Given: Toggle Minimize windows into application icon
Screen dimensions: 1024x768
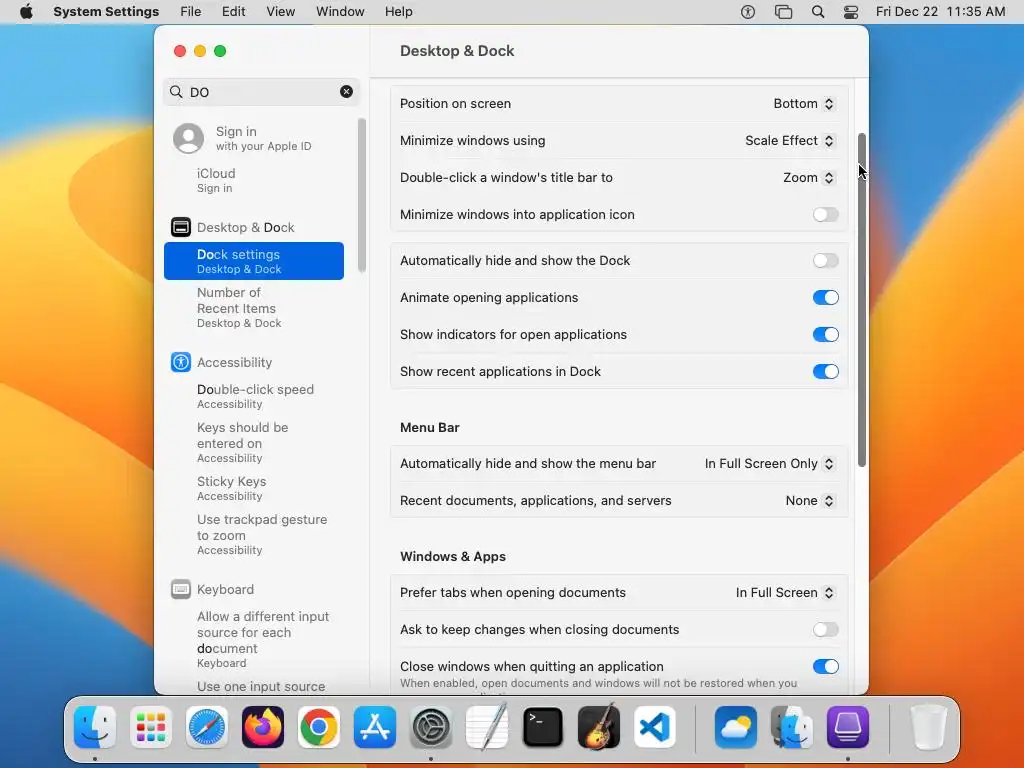Looking at the screenshot, I should (825, 214).
